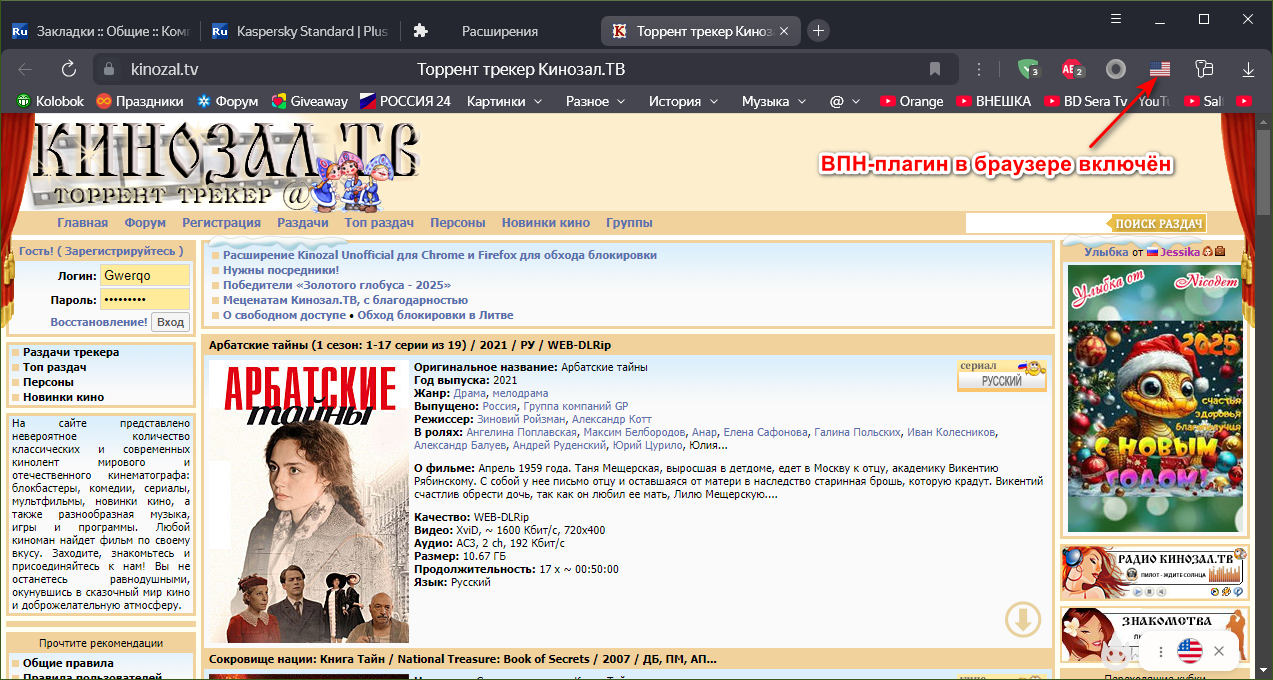Open the РОССИЯ 24 bookmark
1273x680 pixels.
click(405, 101)
